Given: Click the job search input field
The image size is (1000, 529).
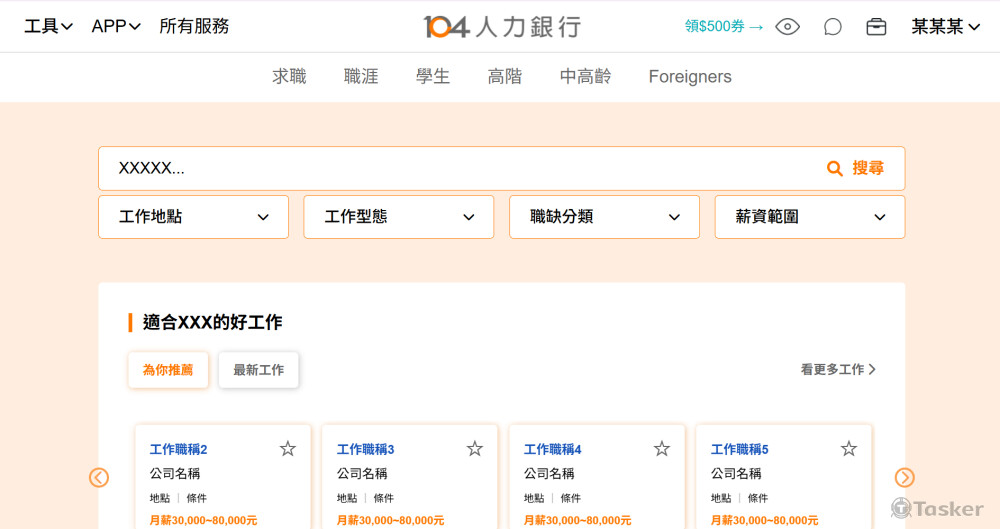Looking at the screenshot, I should click(x=460, y=168).
